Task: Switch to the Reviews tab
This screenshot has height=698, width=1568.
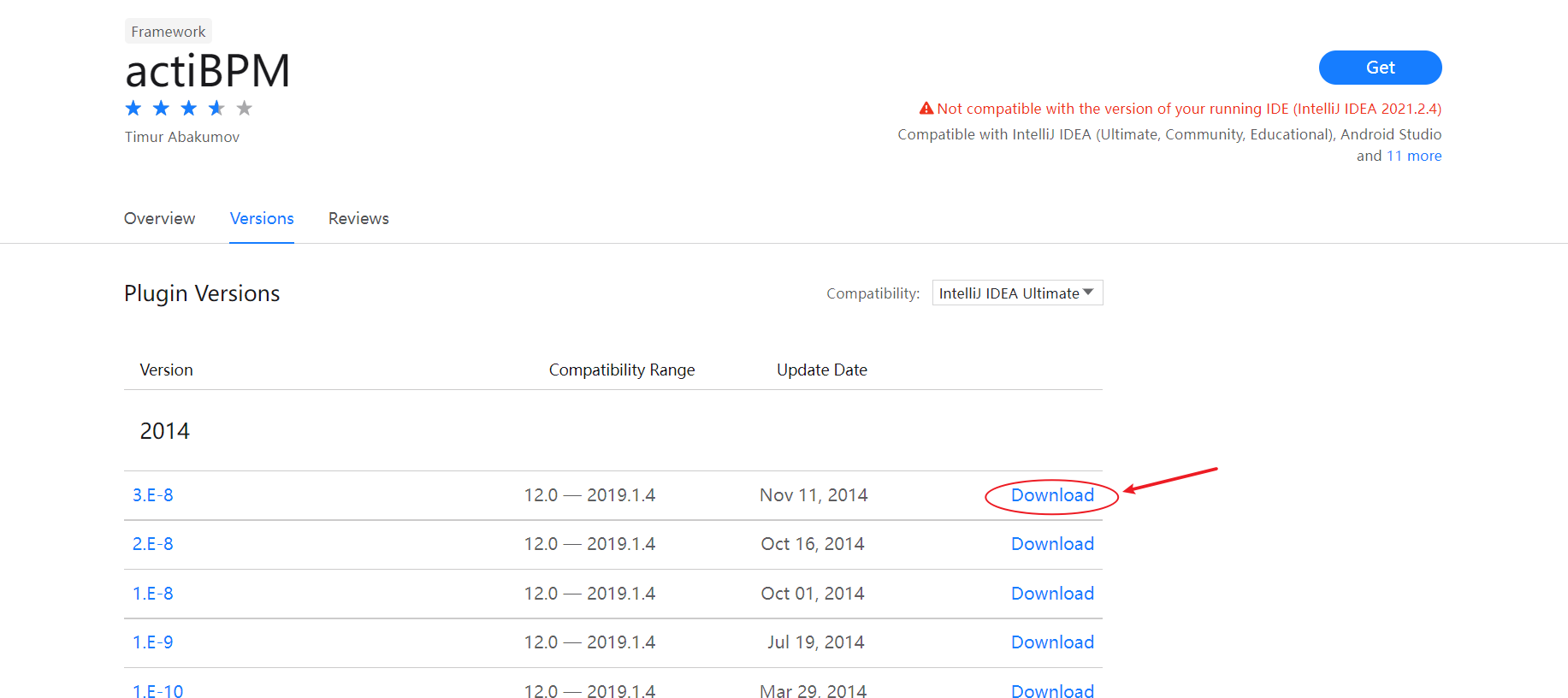Action: [x=358, y=218]
